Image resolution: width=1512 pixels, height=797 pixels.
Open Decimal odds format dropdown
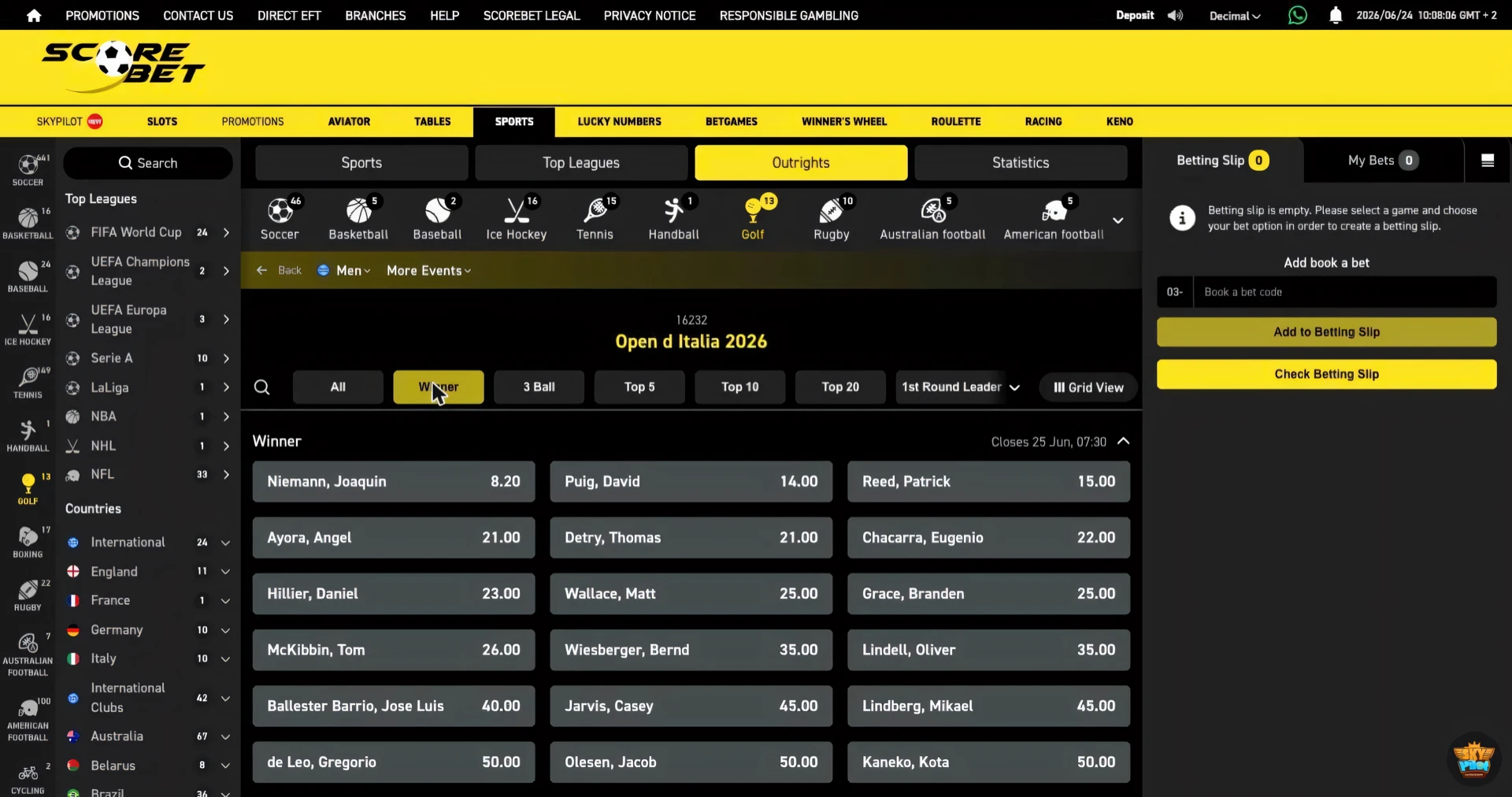click(1235, 16)
